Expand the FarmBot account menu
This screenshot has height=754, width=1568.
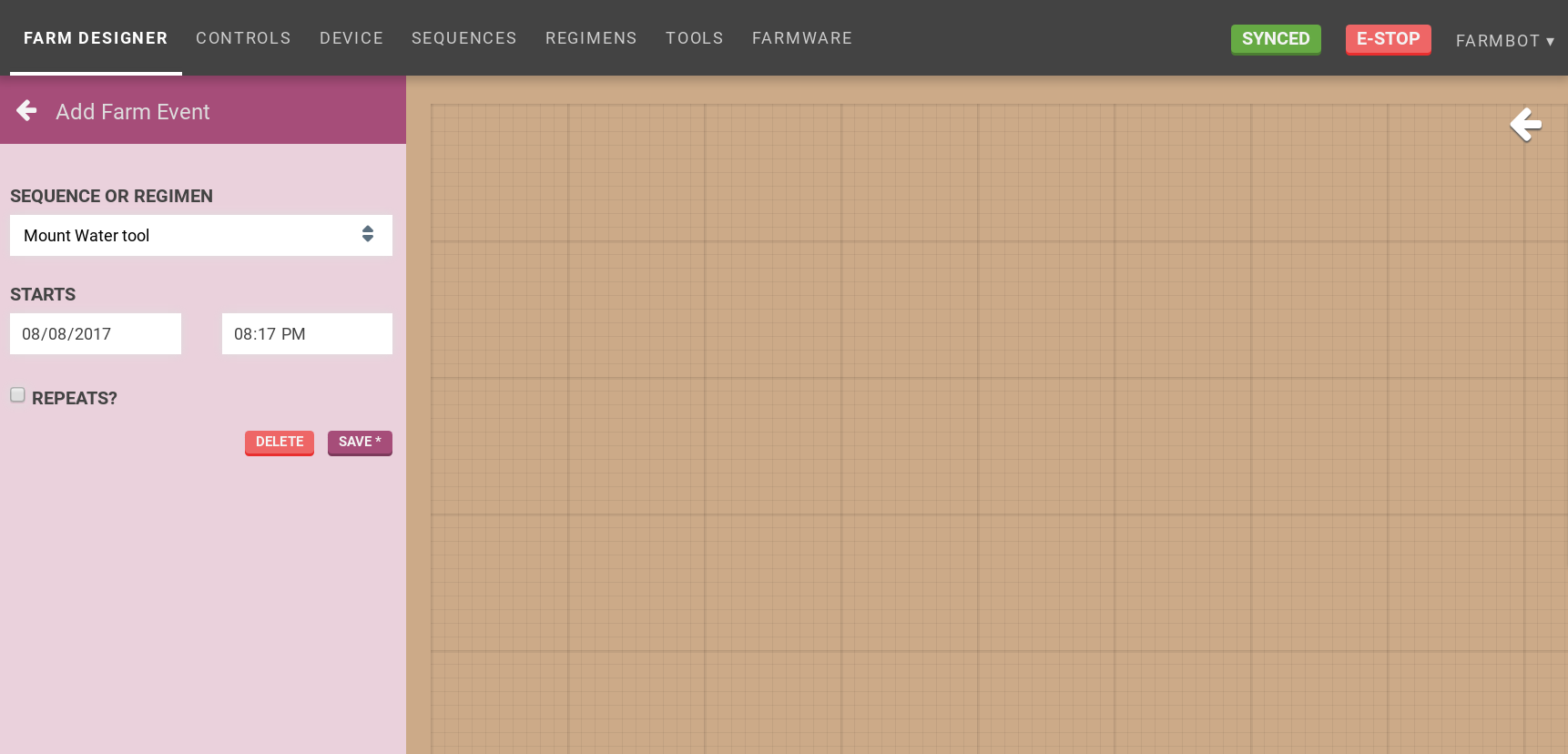click(1504, 40)
